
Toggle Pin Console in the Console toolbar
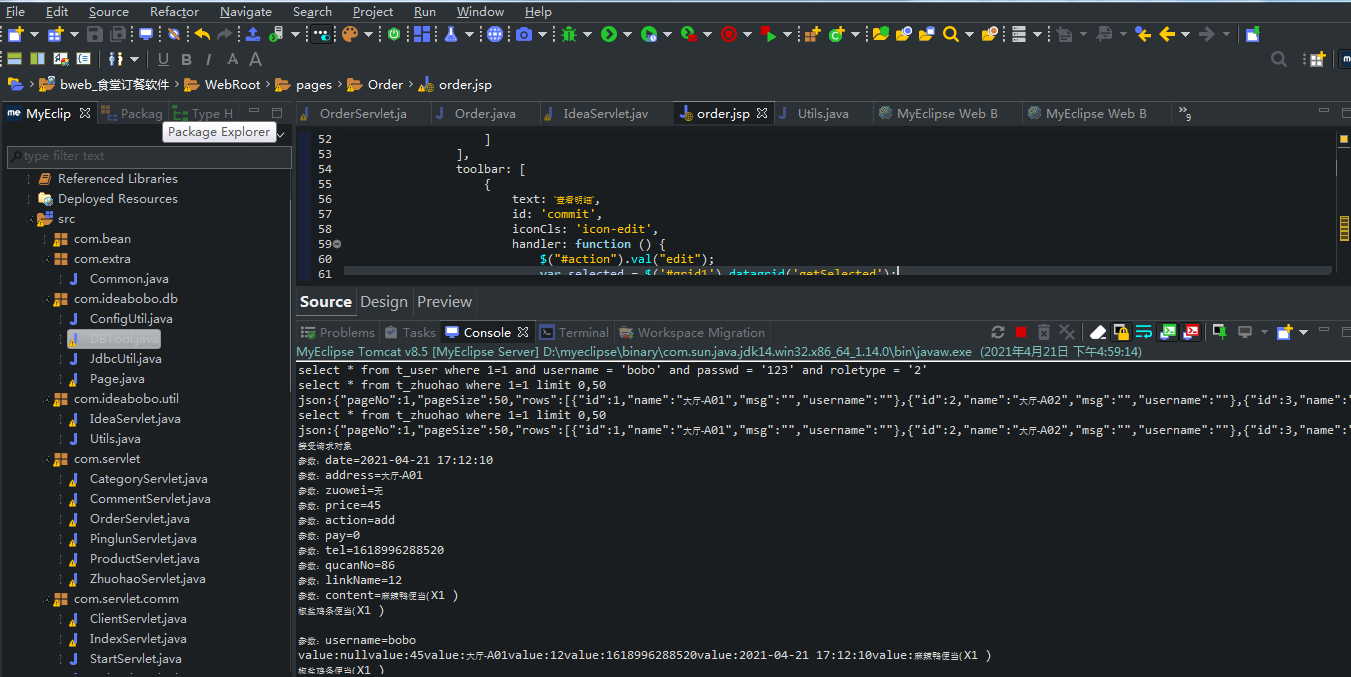1220,332
